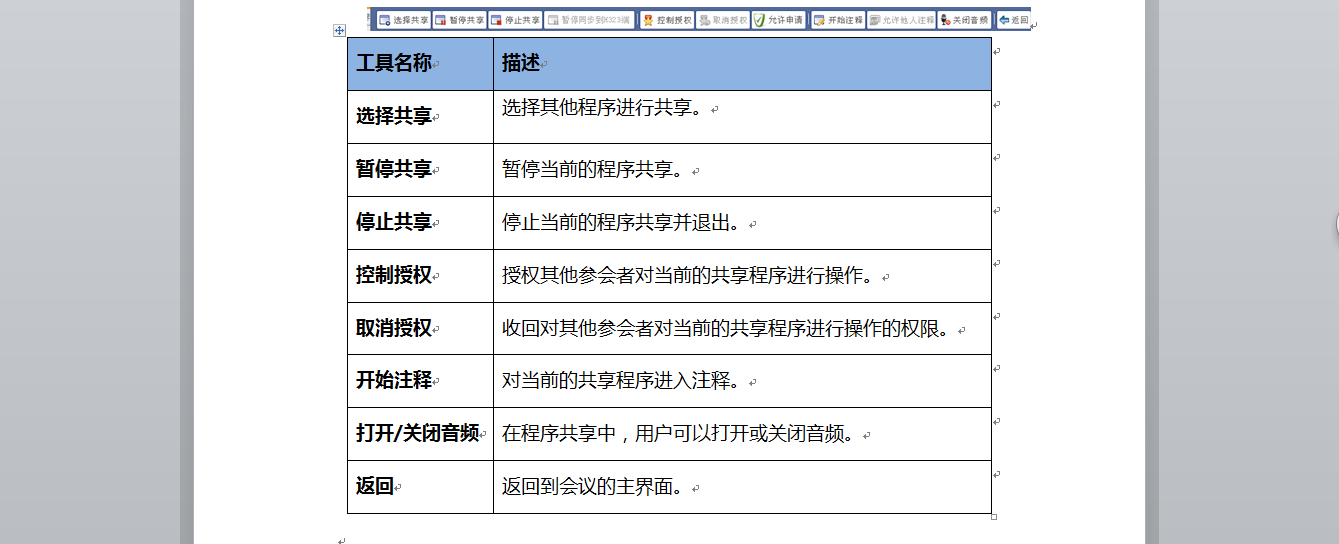Click the 开始注释 table row name cell
Screen dimensions: 1339x544
click(394, 381)
